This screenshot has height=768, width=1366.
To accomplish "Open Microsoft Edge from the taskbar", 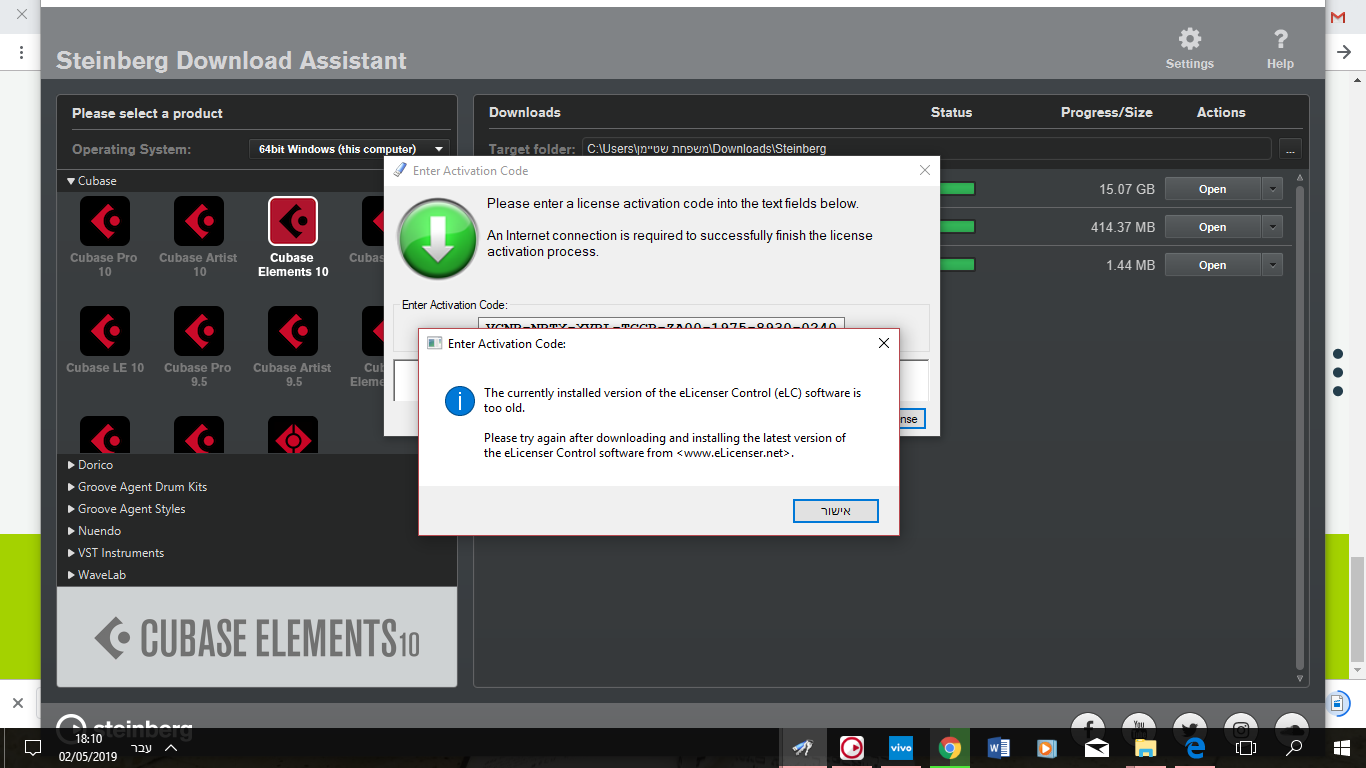I will [1194, 748].
